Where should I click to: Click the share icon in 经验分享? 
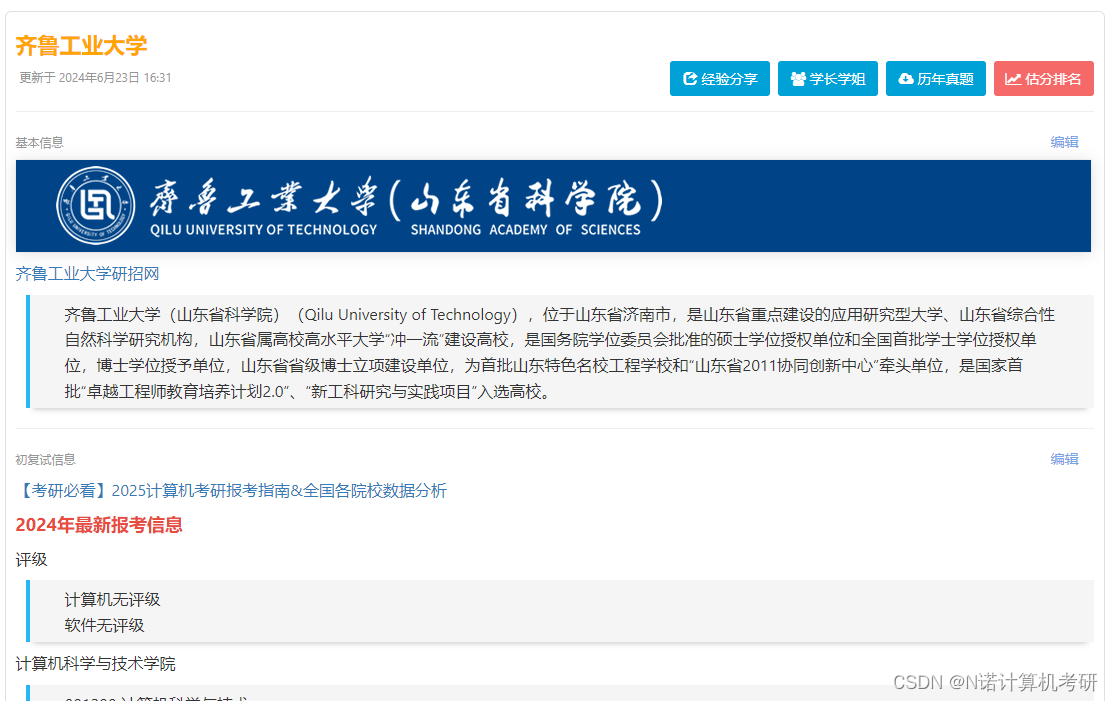[690, 79]
